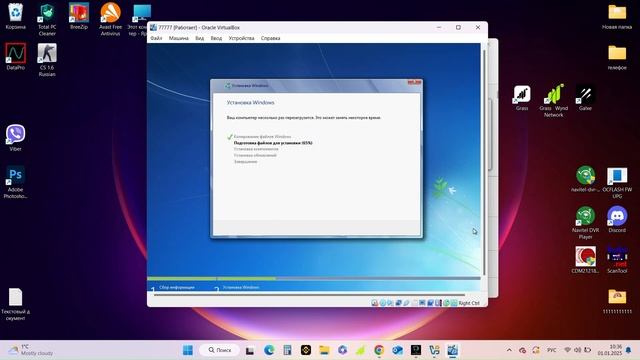
Task: Click the Right Ctrl host key label
Action: pos(469,303)
